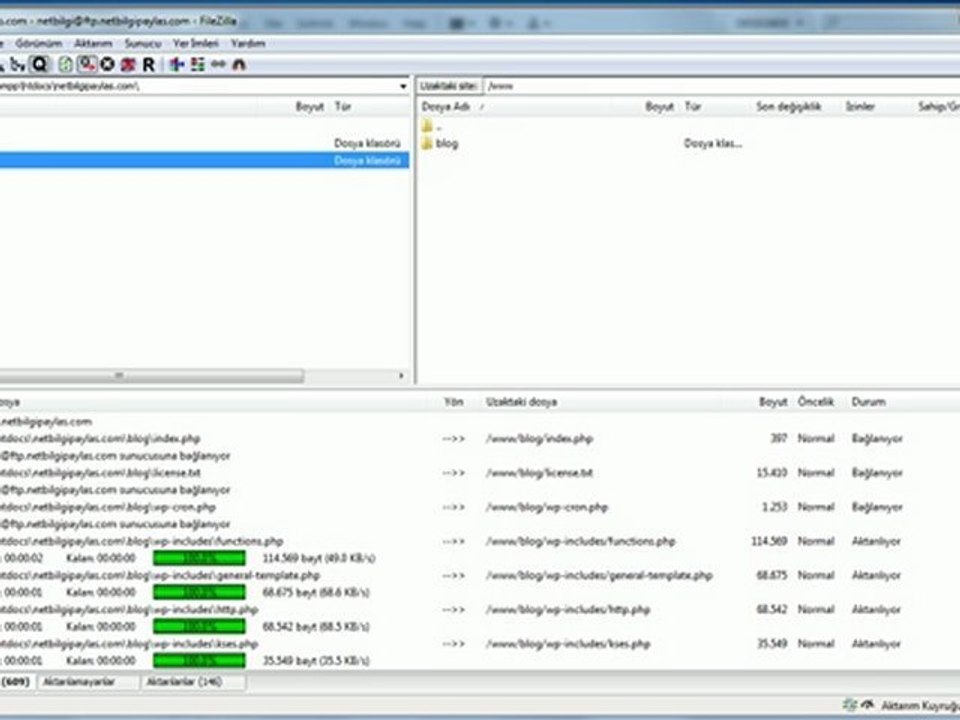
Task: Sort remote files by Boyut column
Action: point(659,107)
